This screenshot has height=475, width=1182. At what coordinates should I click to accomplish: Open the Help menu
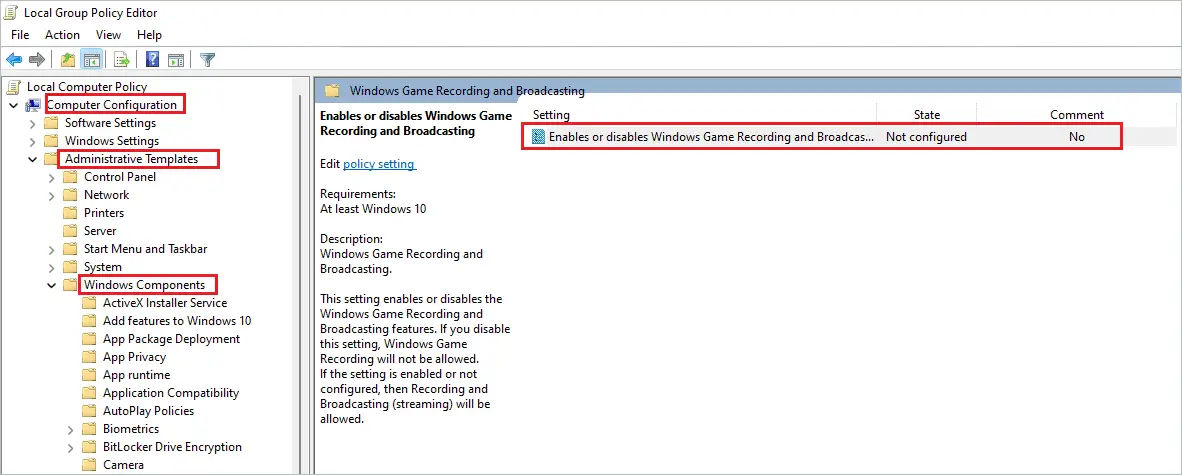[x=149, y=35]
